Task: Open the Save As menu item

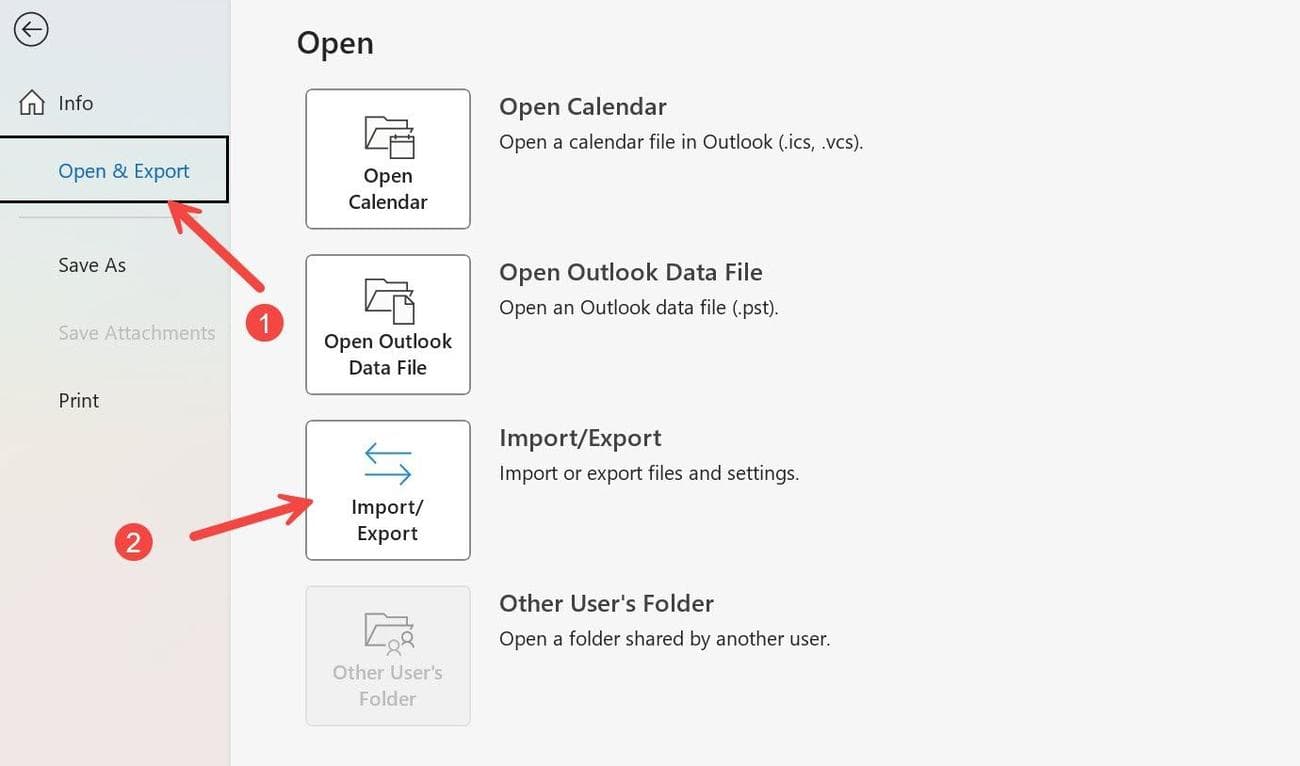Action: pyautogui.click(x=92, y=265)
